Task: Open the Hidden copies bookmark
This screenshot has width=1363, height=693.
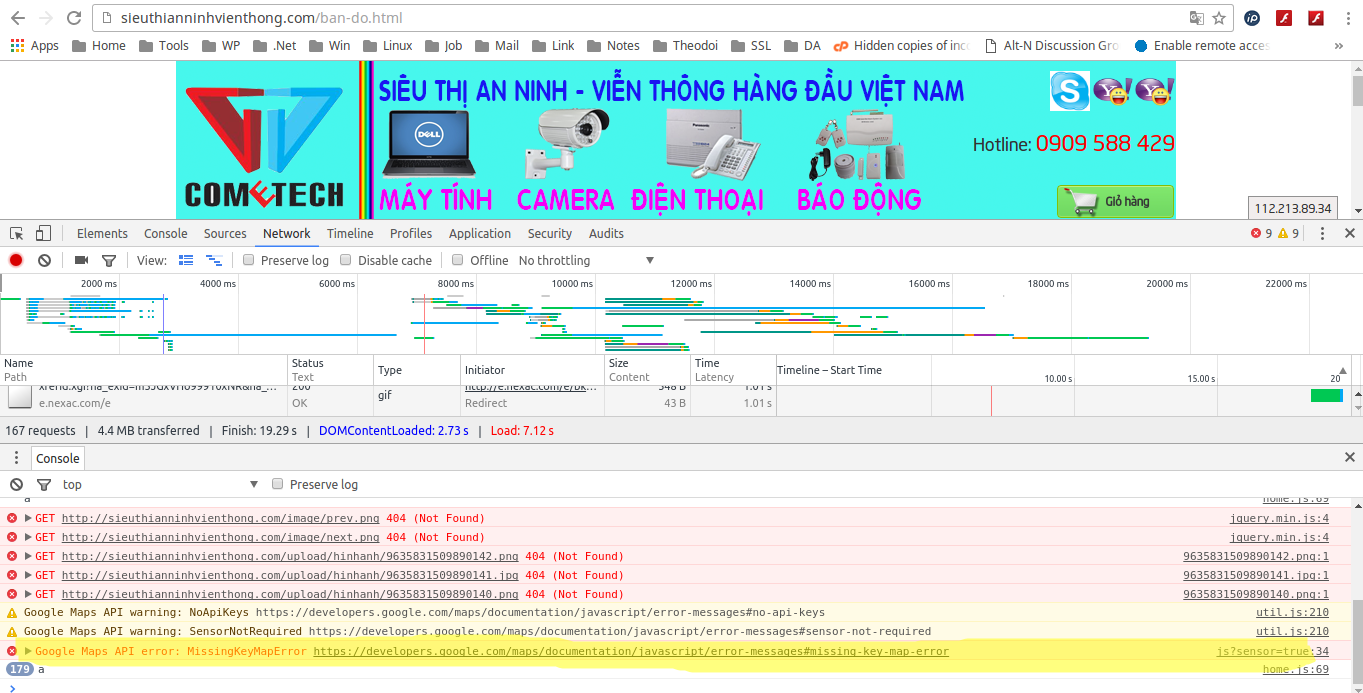Action: 901,45
